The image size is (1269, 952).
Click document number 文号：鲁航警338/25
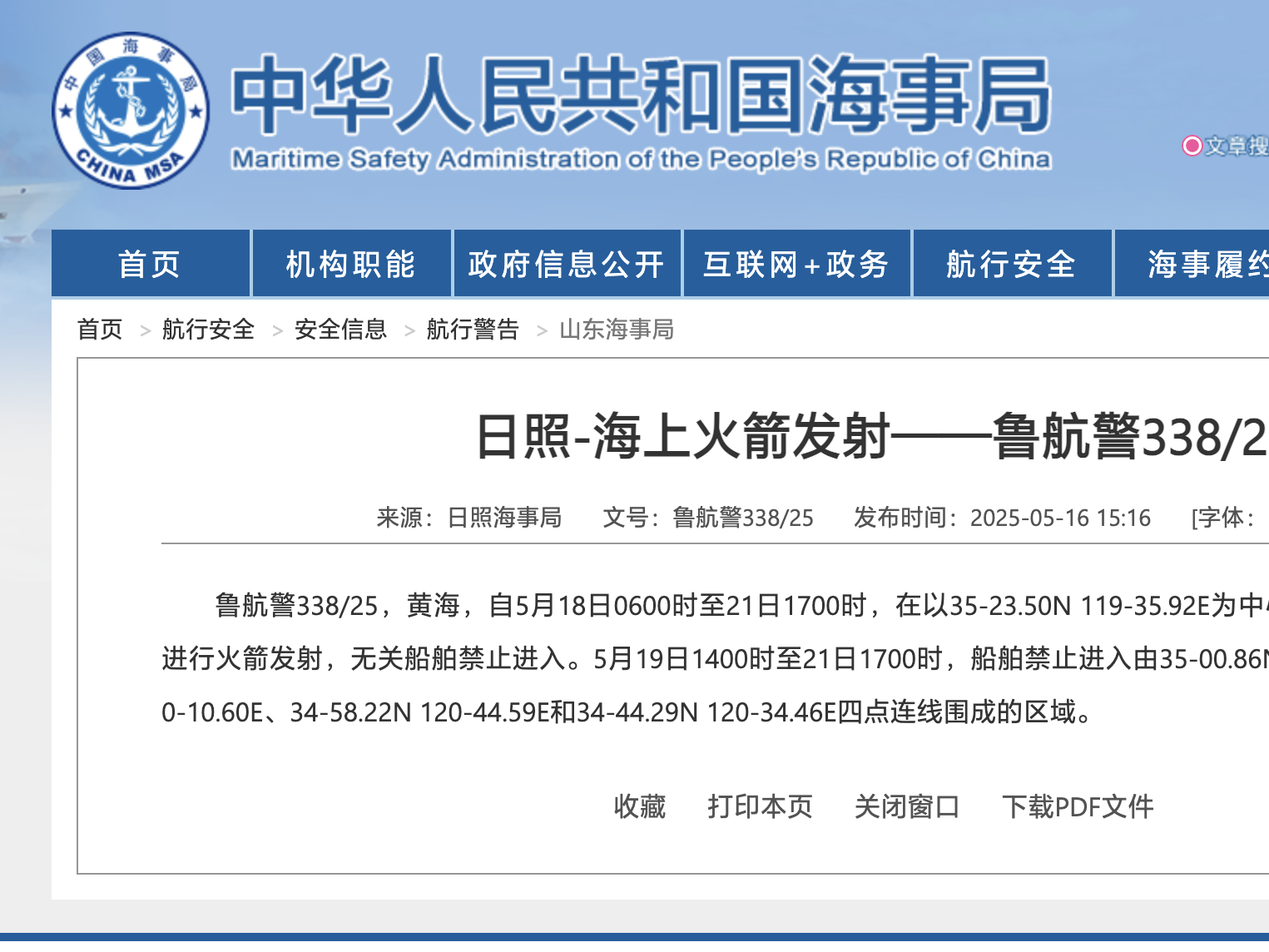708,518
